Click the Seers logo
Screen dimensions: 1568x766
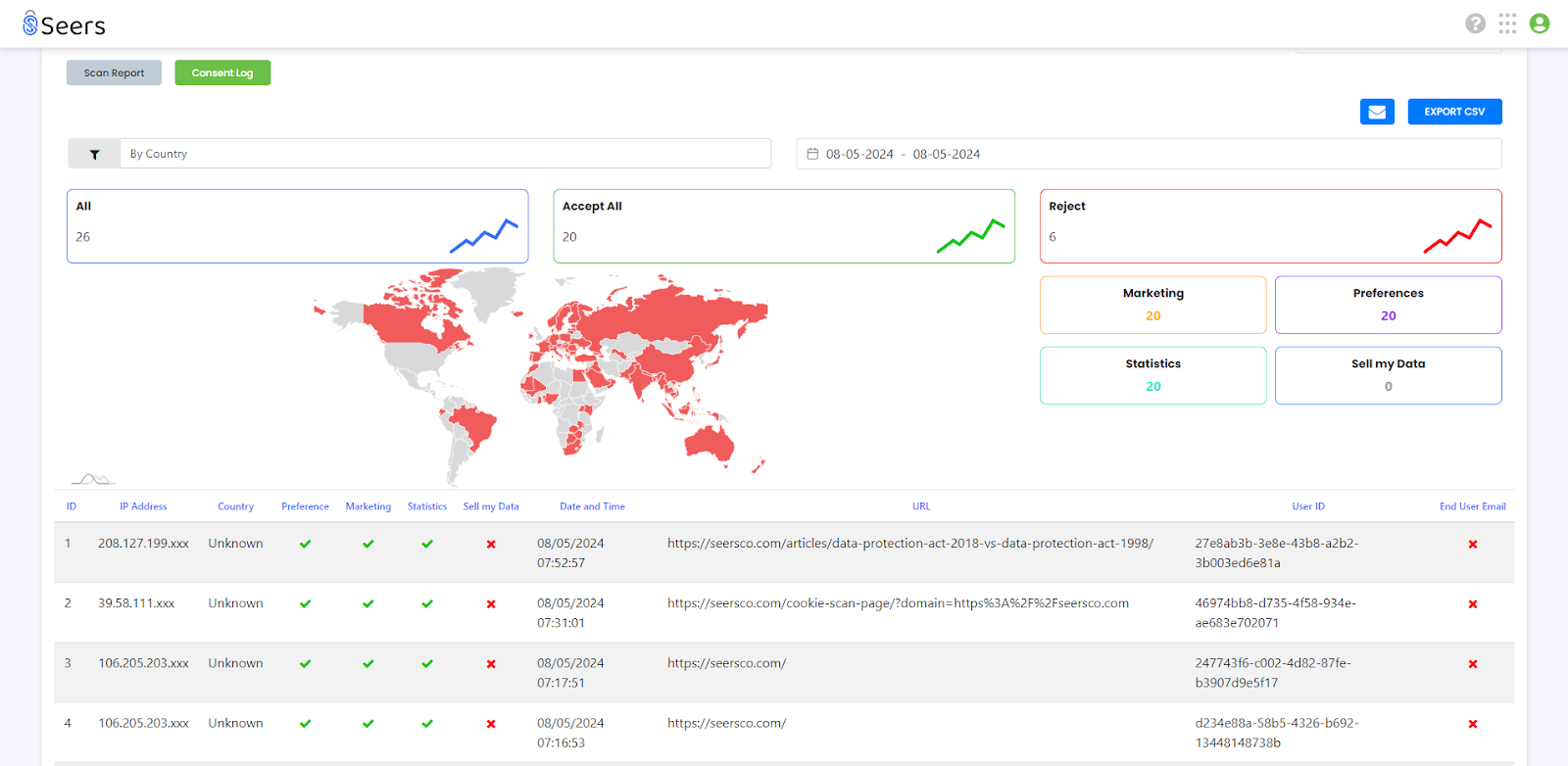coord(64,24)
